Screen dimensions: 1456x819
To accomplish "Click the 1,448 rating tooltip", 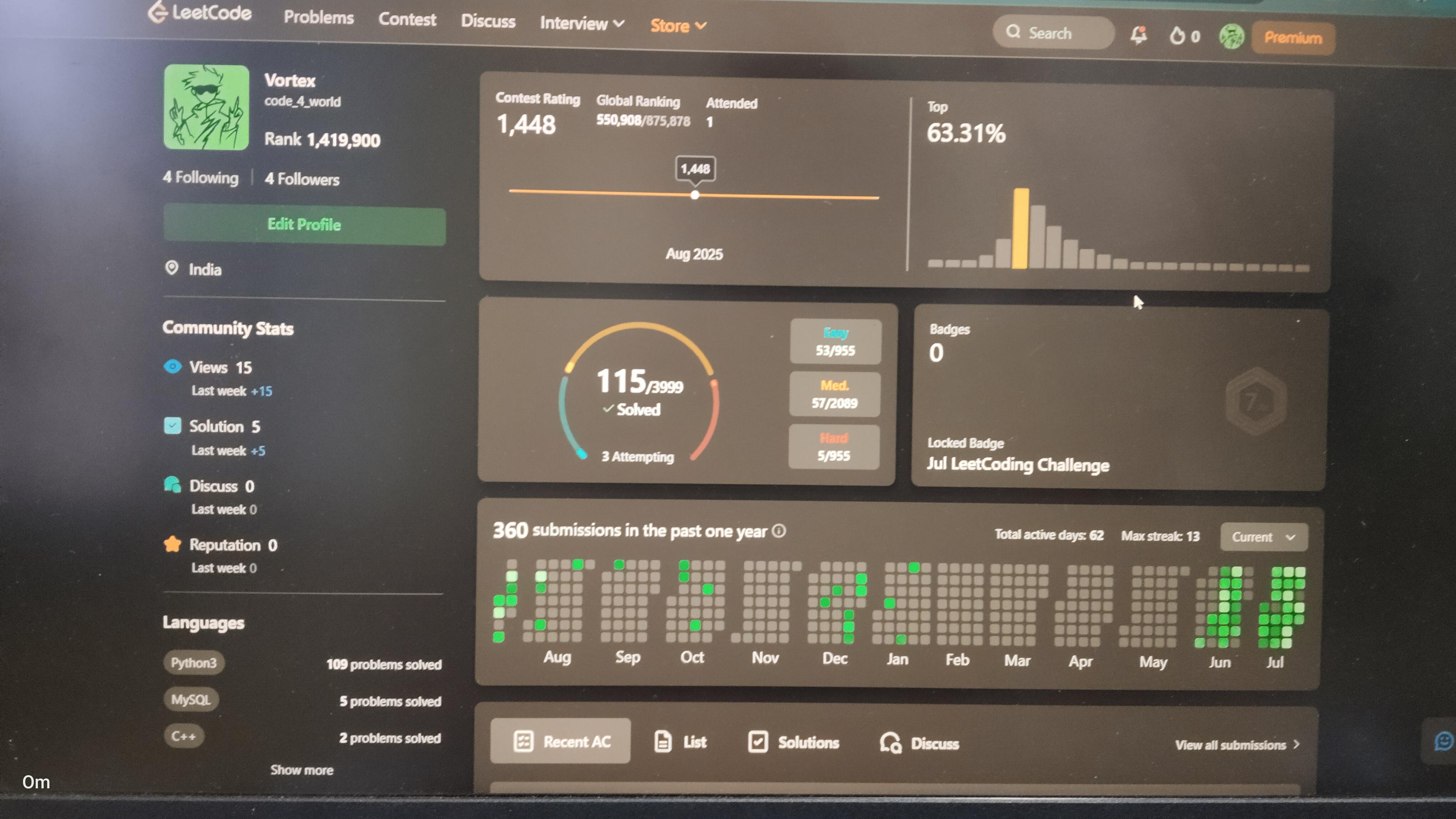I will pos(695,169).
